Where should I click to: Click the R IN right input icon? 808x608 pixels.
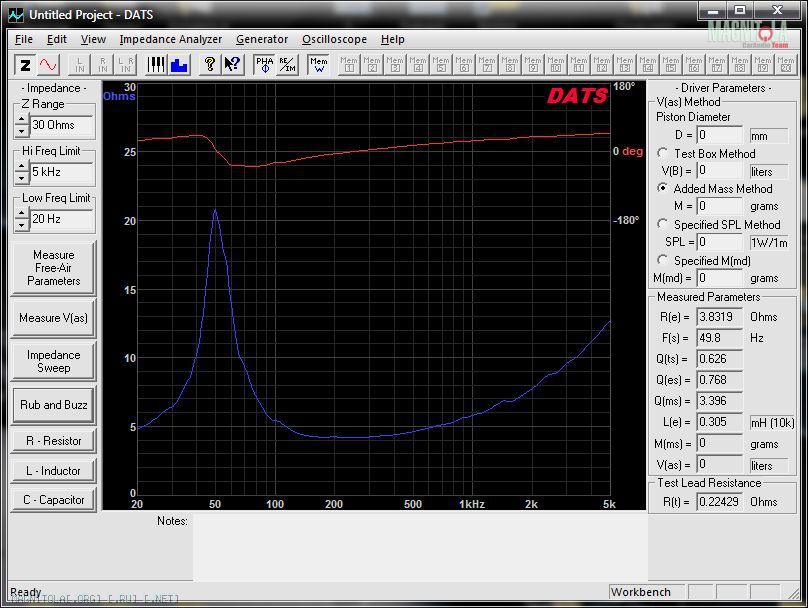click(x=103, y=65)
